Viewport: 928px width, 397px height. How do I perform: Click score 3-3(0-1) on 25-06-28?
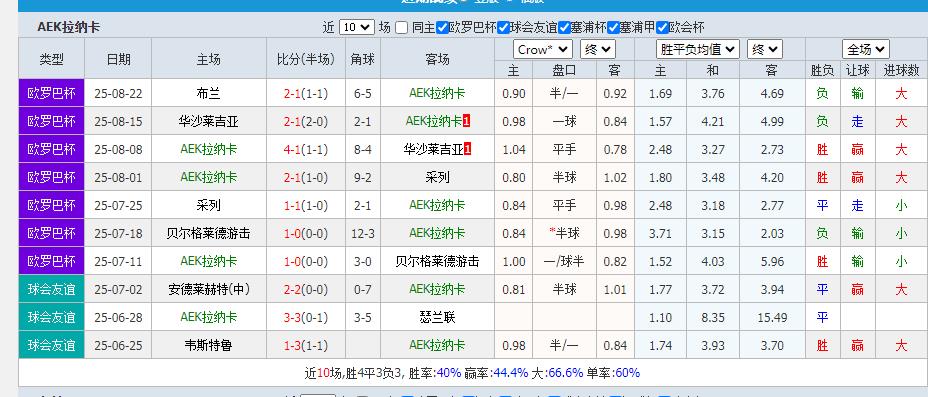coord(305,317)
